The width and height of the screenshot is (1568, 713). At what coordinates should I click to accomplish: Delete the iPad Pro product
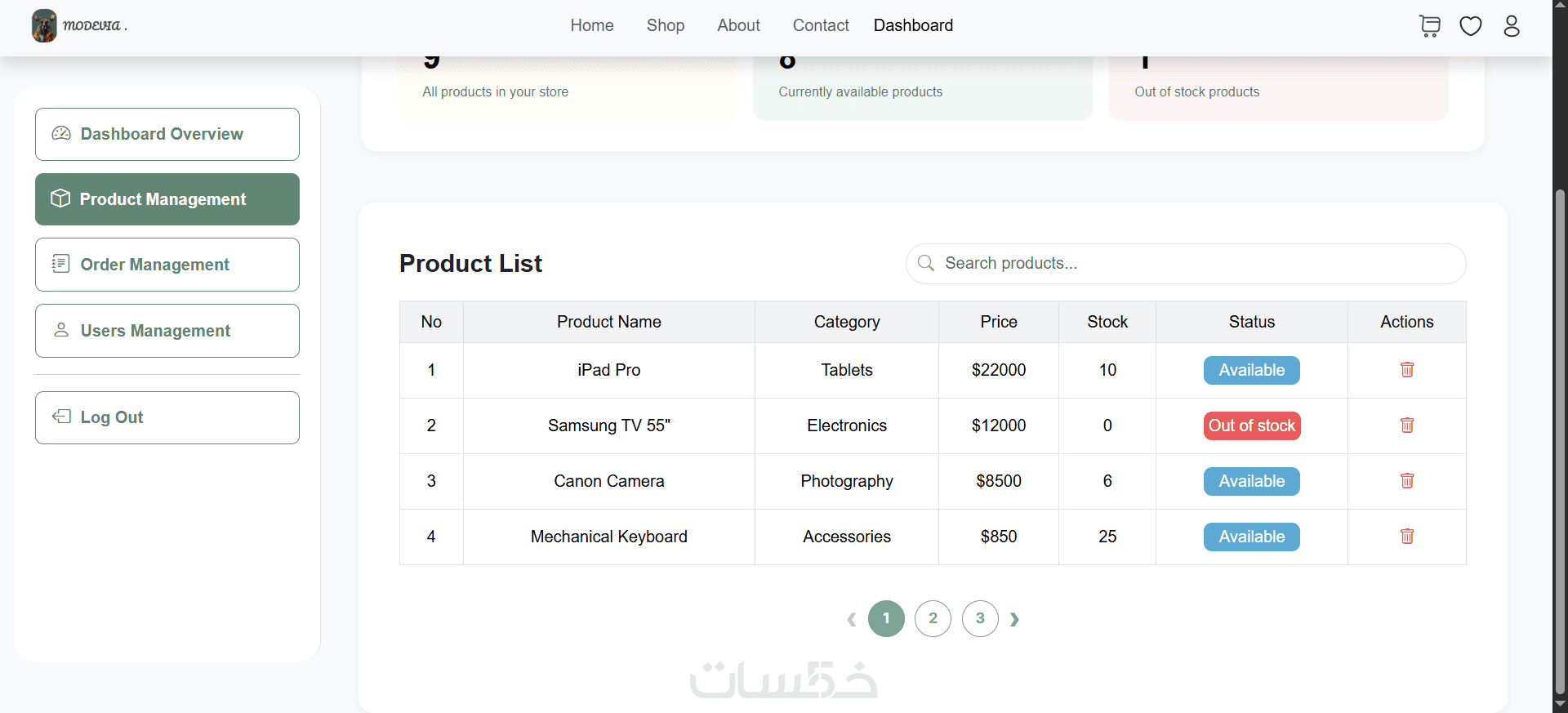coord(1407,370)
